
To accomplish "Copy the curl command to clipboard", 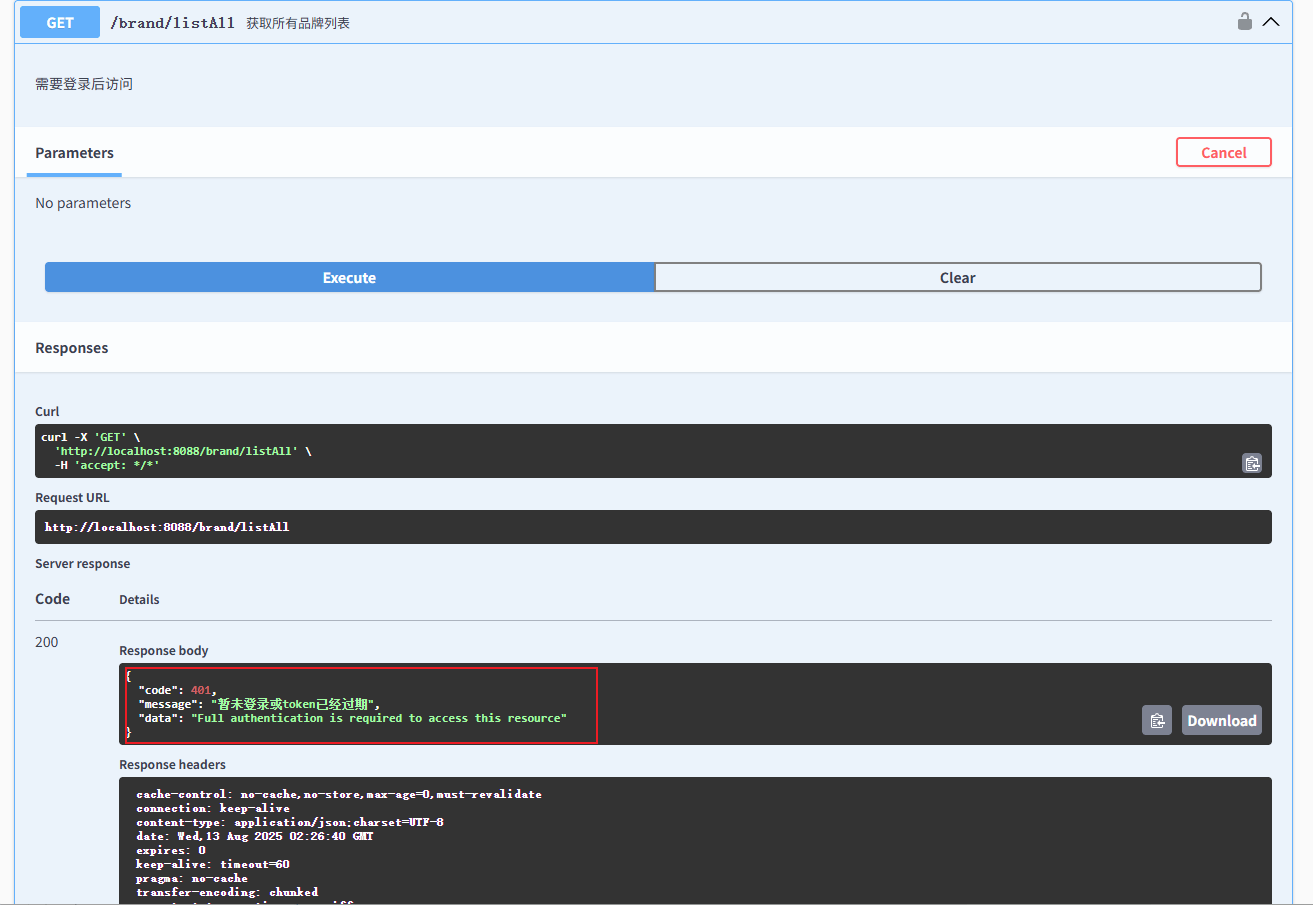I will pos(1251,463).
